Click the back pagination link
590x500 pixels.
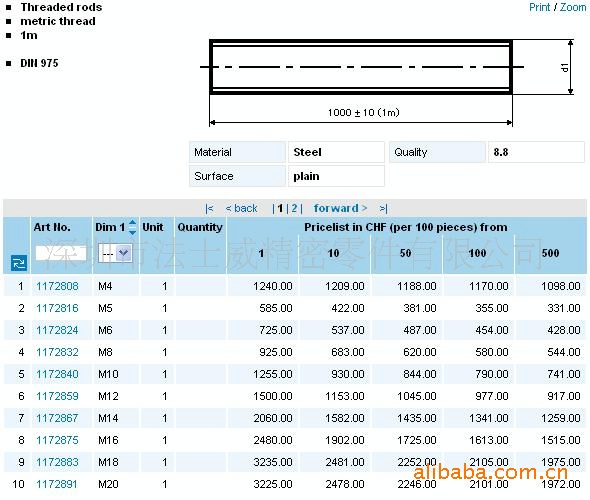point(241,208)
